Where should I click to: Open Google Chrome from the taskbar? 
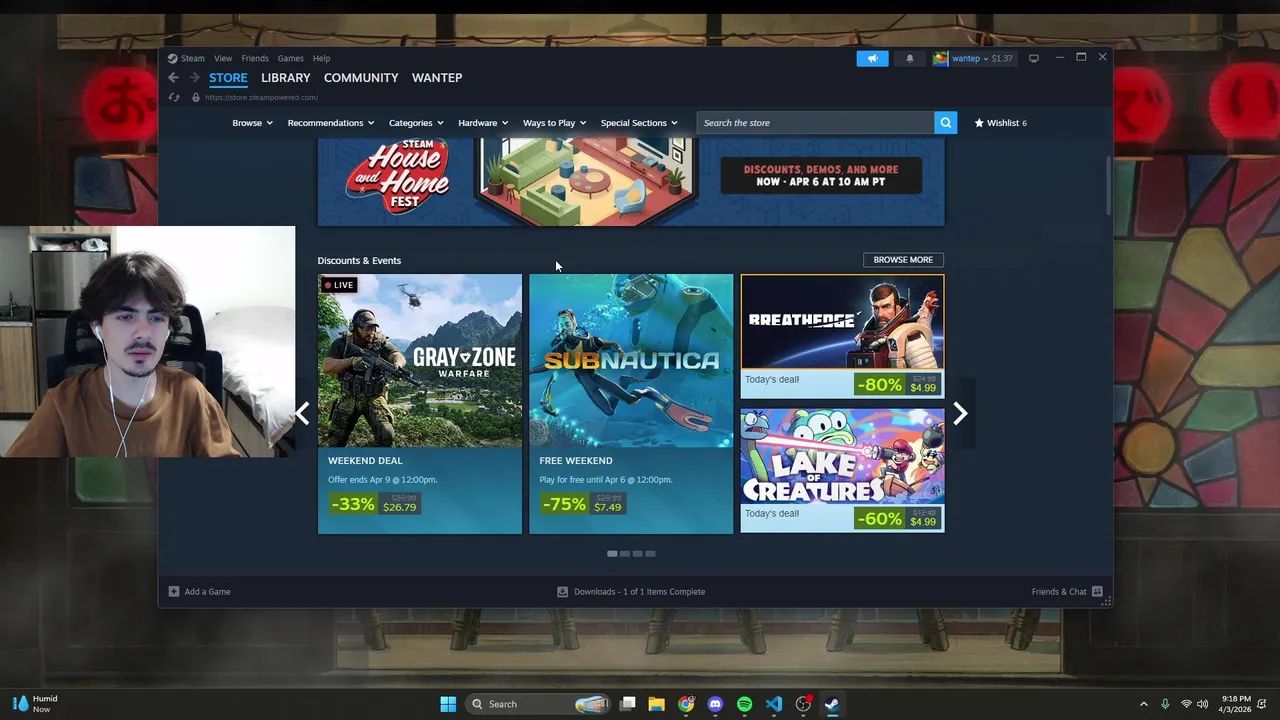[x=686, y=704]
